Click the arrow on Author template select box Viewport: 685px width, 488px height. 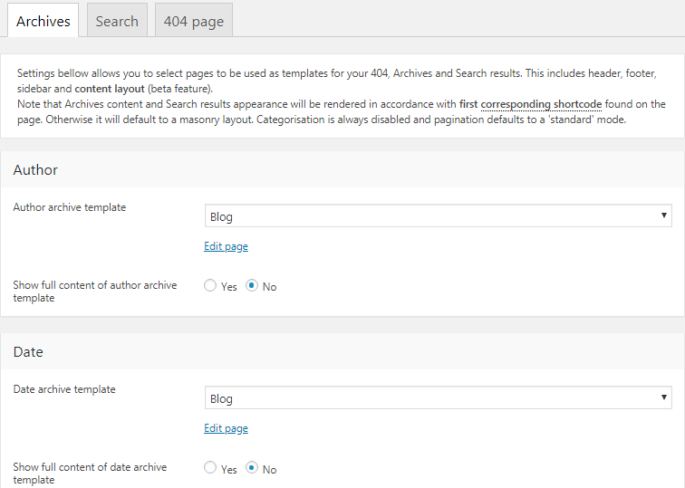[664, 216]
